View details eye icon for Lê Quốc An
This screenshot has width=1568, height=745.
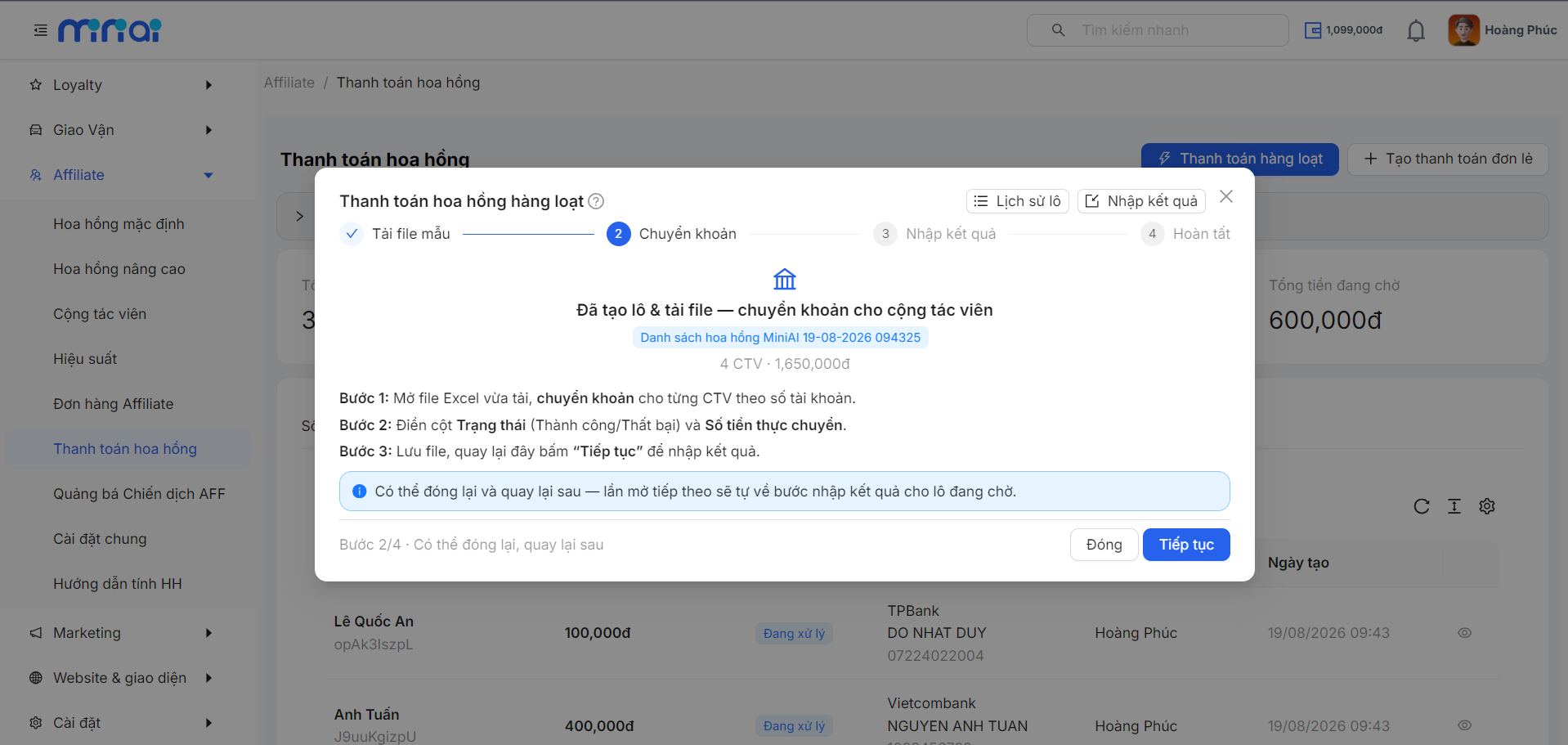tap(1464, 633)
